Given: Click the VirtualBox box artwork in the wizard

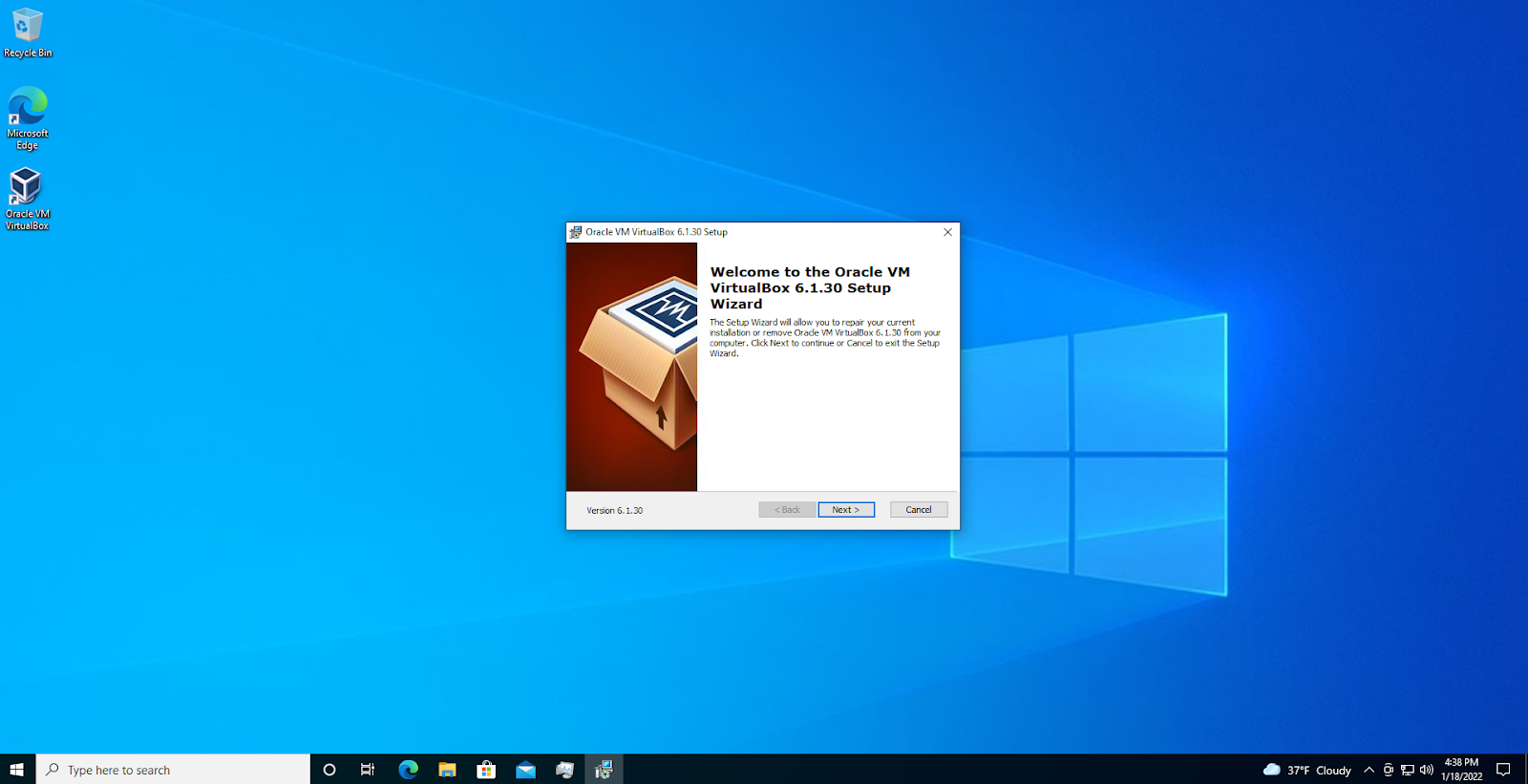Looking at the screenshot, I should (x=632, y=367).
